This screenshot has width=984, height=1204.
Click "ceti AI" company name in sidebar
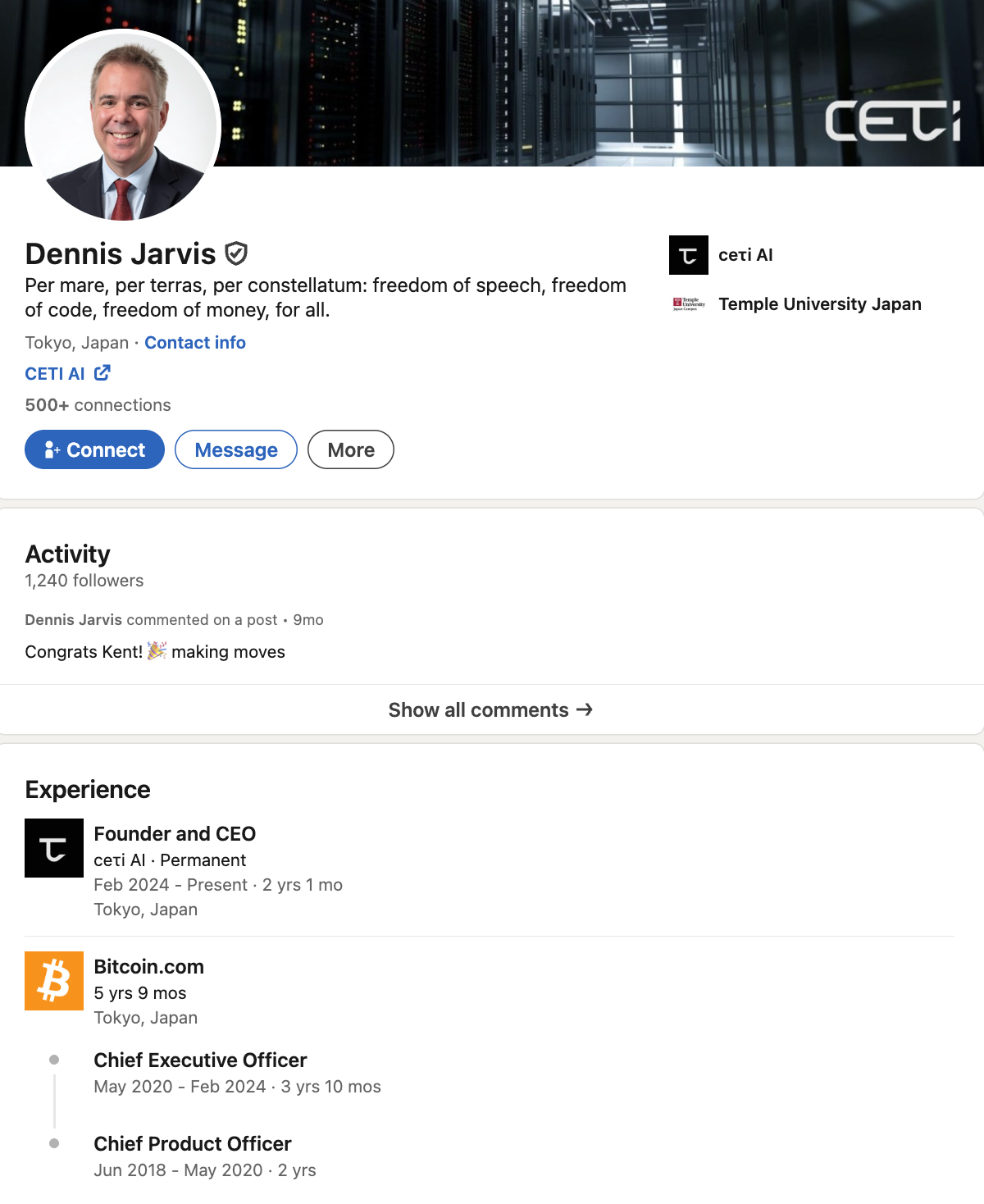coord(745,255)
